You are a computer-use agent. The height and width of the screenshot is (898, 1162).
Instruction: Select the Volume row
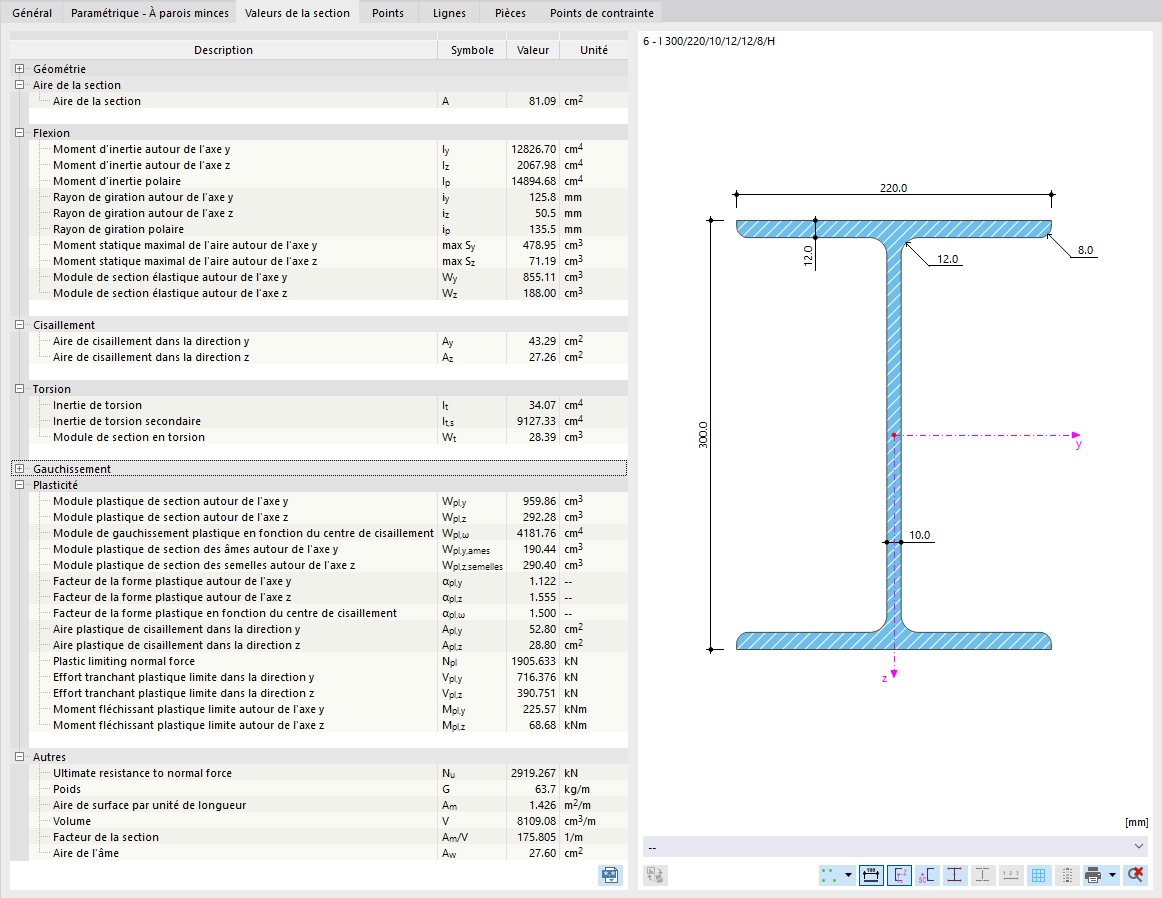click(328, 821)
